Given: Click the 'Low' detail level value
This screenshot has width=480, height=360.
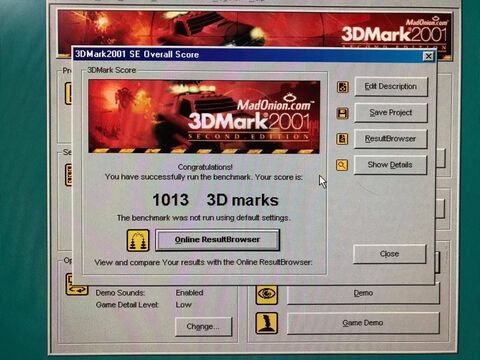Looking at the screenshot, I should coord(183,305).
